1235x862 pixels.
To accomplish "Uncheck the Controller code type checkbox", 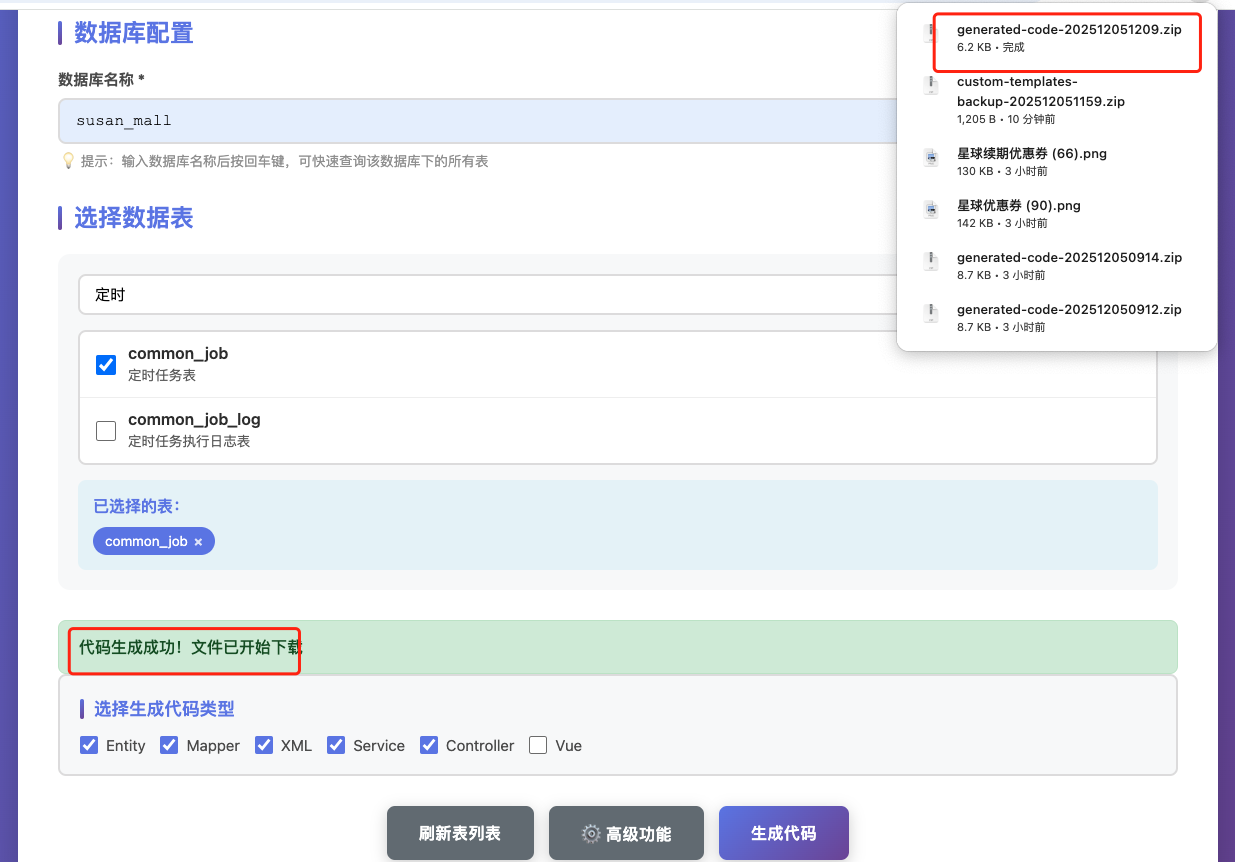I will click(x=429, y=745).
